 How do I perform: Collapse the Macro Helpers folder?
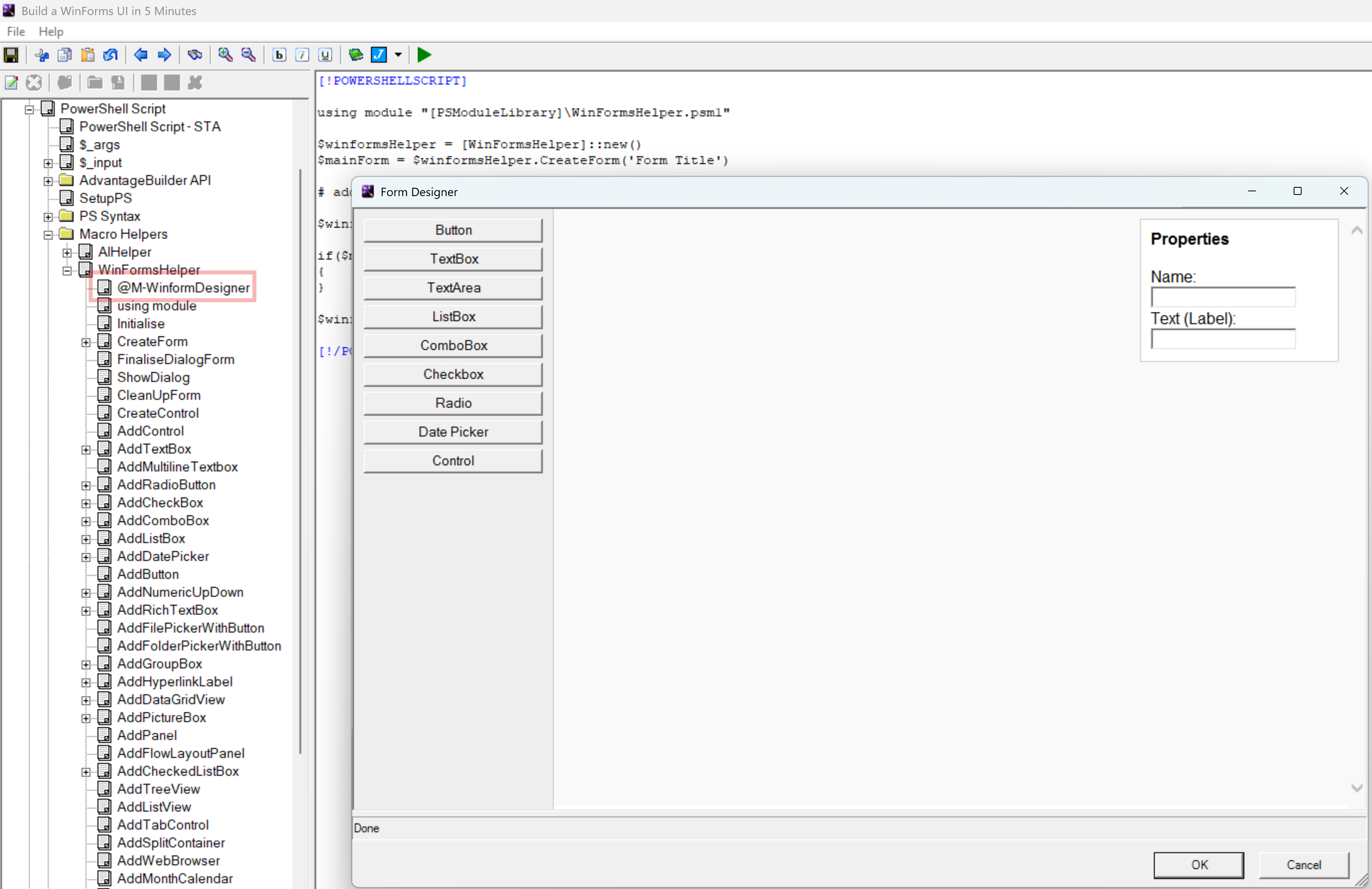49,235
